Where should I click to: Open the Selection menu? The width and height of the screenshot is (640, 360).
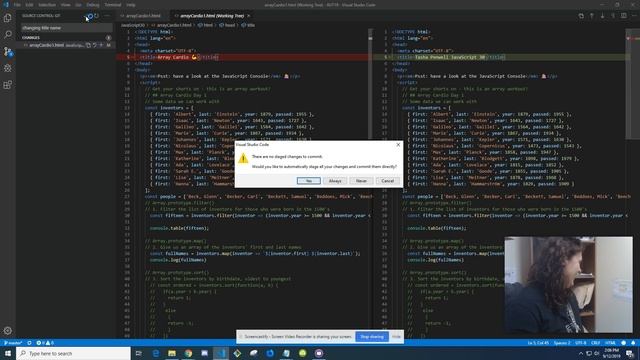click(47, 5)
